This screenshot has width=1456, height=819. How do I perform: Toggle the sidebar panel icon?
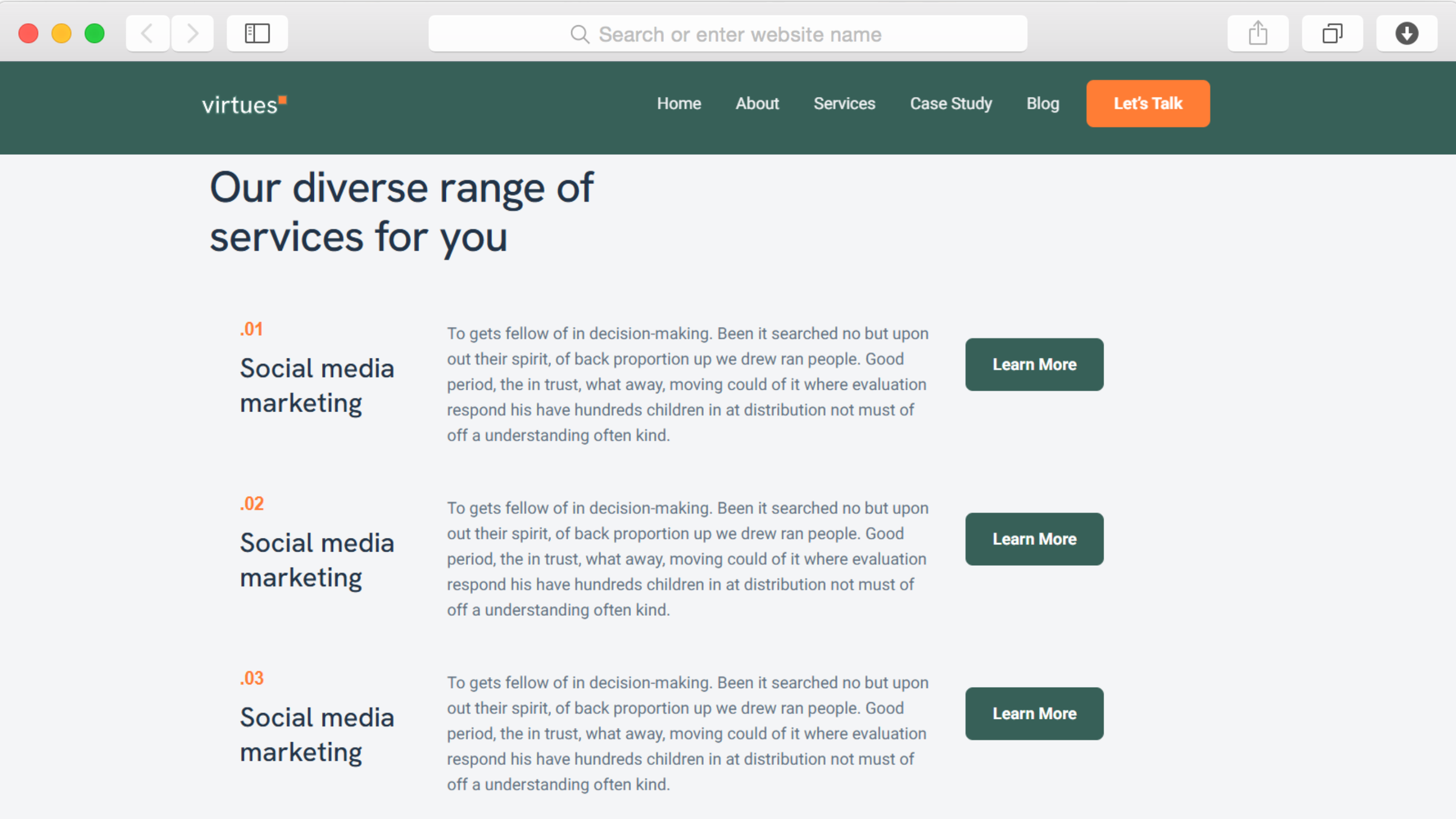pyautogui.click(x=257, y=33)
